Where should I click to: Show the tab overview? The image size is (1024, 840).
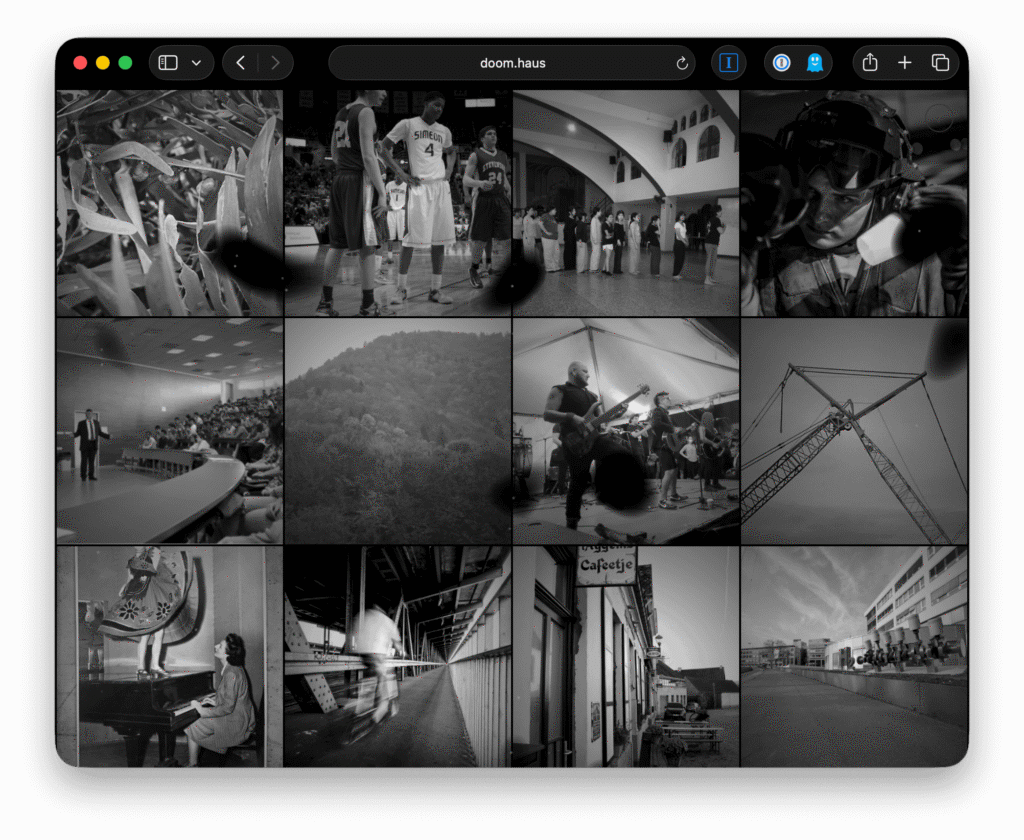940,63
